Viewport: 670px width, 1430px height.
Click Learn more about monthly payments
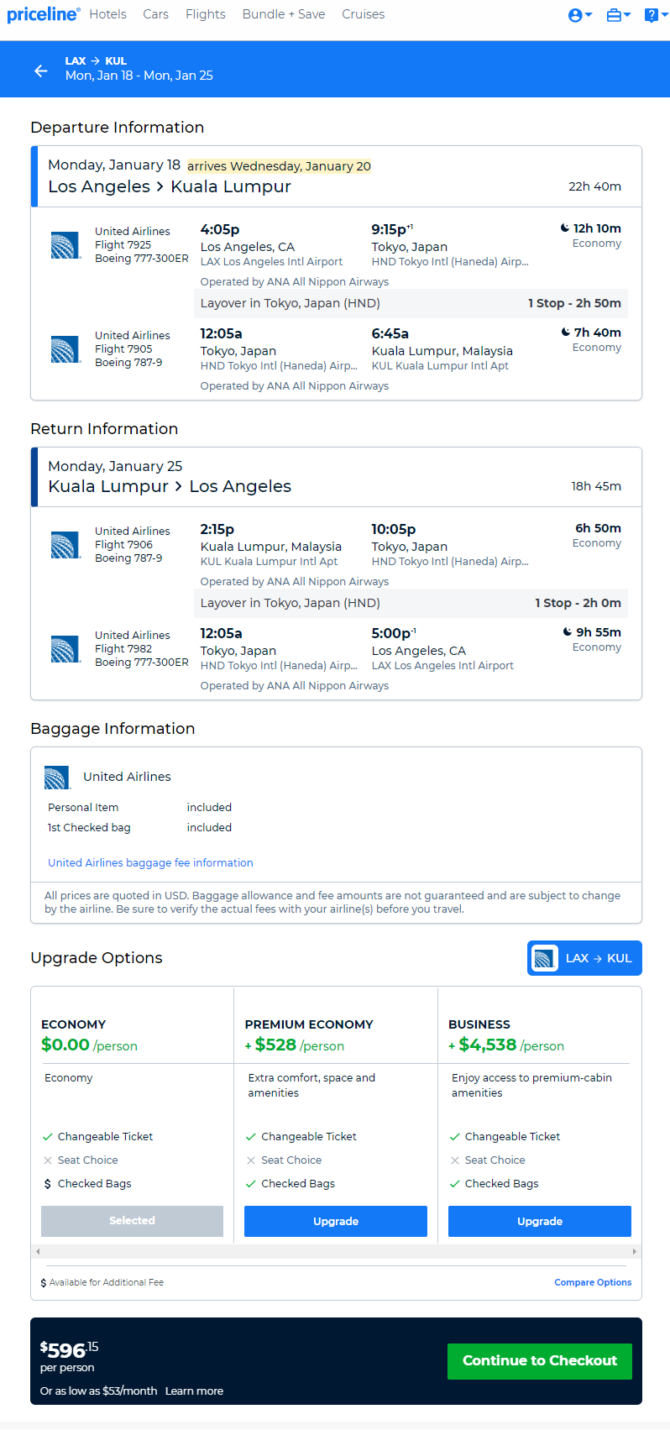[x=194, y=1391]
